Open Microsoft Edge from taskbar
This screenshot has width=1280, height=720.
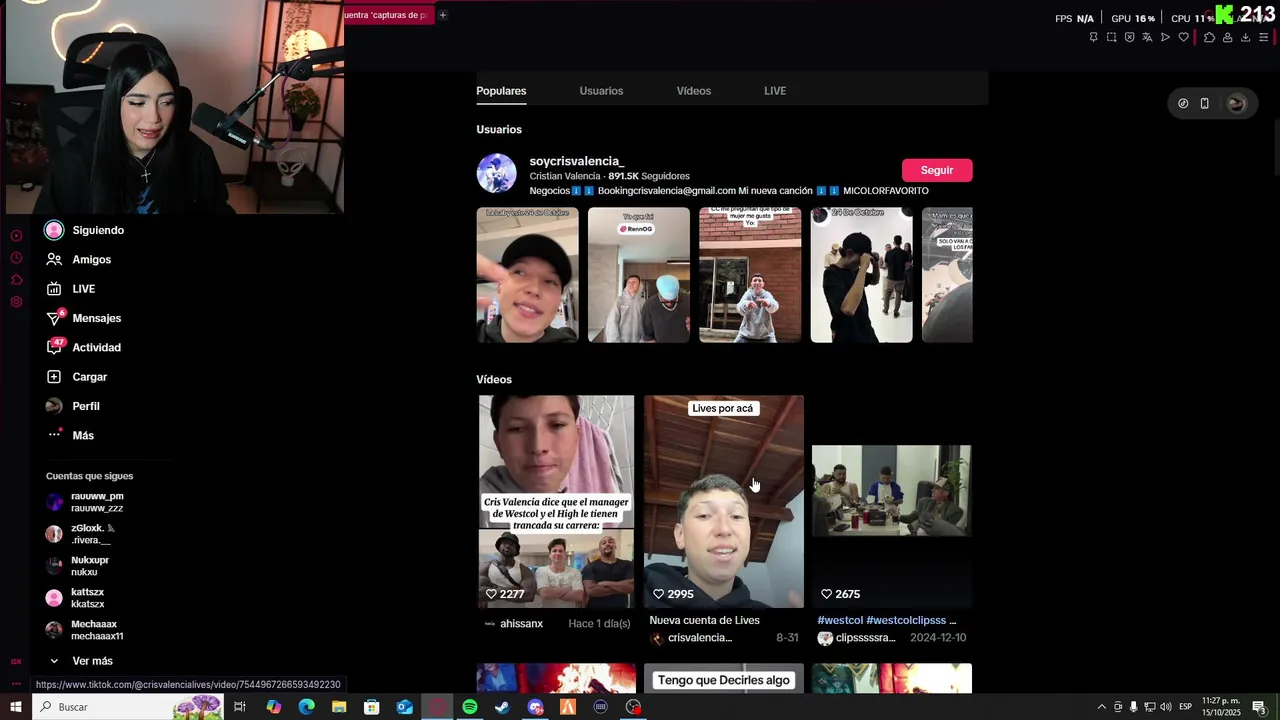point(306,707)
